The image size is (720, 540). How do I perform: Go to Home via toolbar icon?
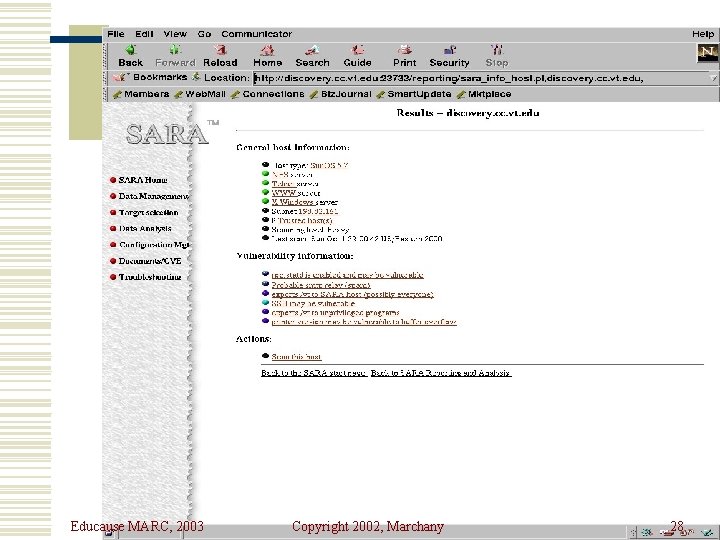268,50
